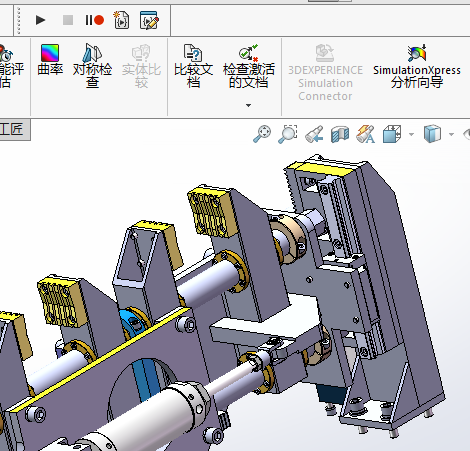The image size is (470, 451).
Task: Start SimulationXpress 分析向导
Action: click(x=417, y=65)
